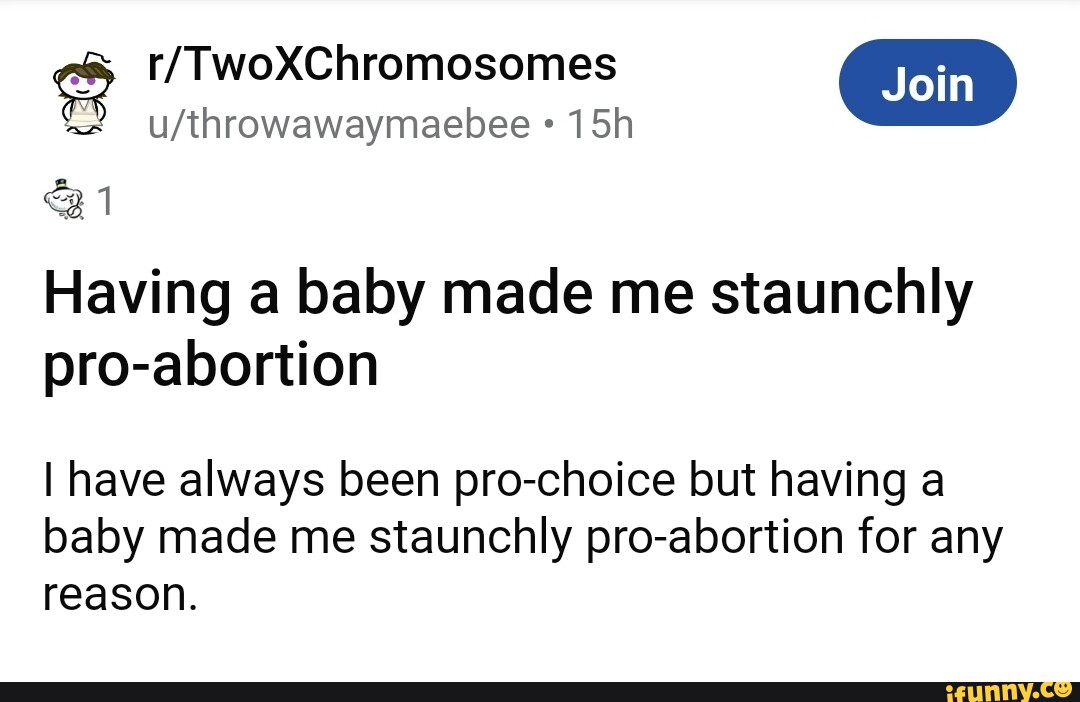Click the 15h timestamp
The width and height of the screenshot is (1080, 702).
click(x=600, y=123)
